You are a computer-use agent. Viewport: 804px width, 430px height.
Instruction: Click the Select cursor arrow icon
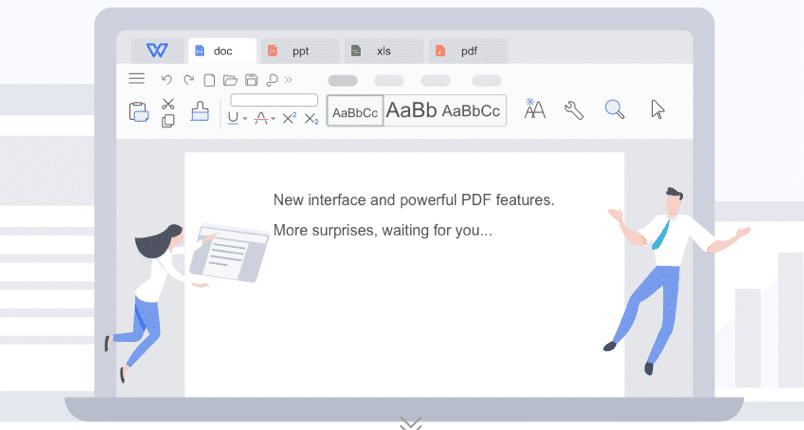click(x=657, y=109)
